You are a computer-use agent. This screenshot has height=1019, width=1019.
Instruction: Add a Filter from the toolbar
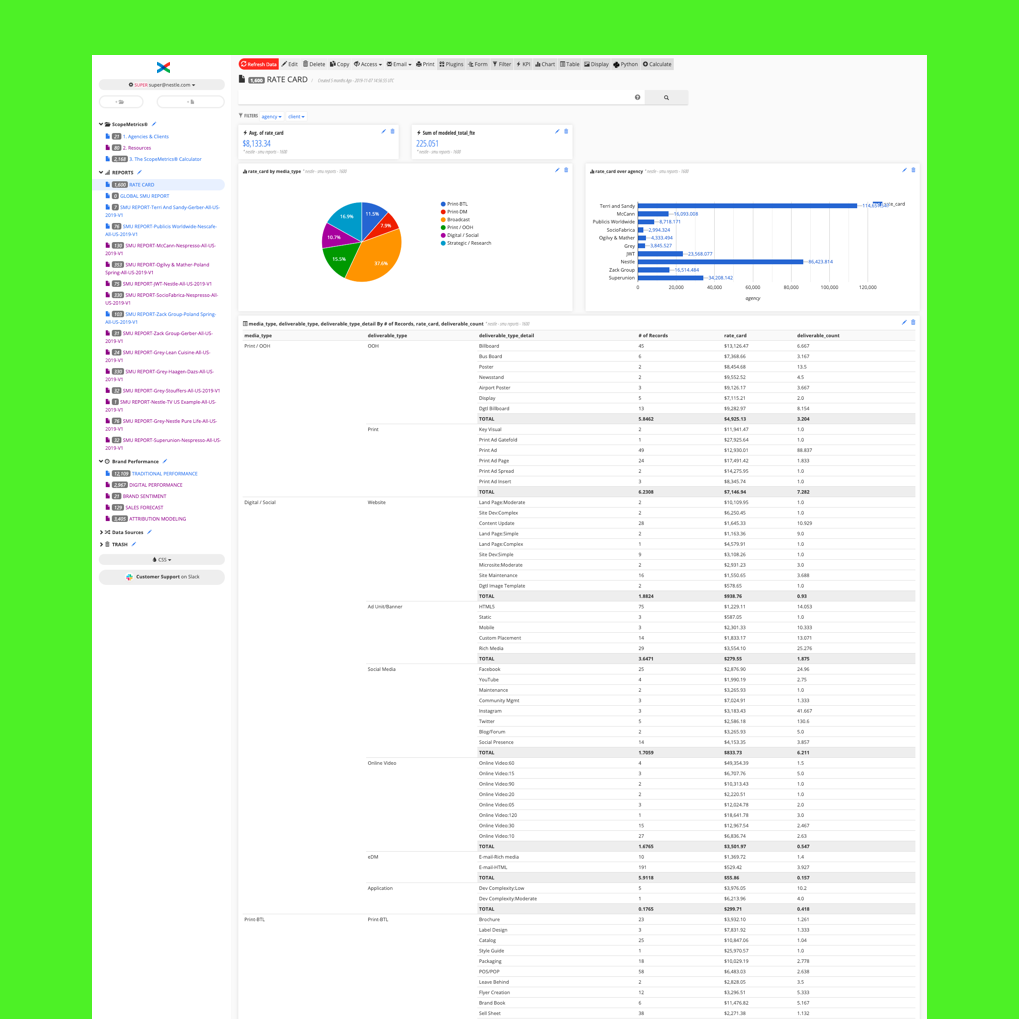tap(502, 64)
